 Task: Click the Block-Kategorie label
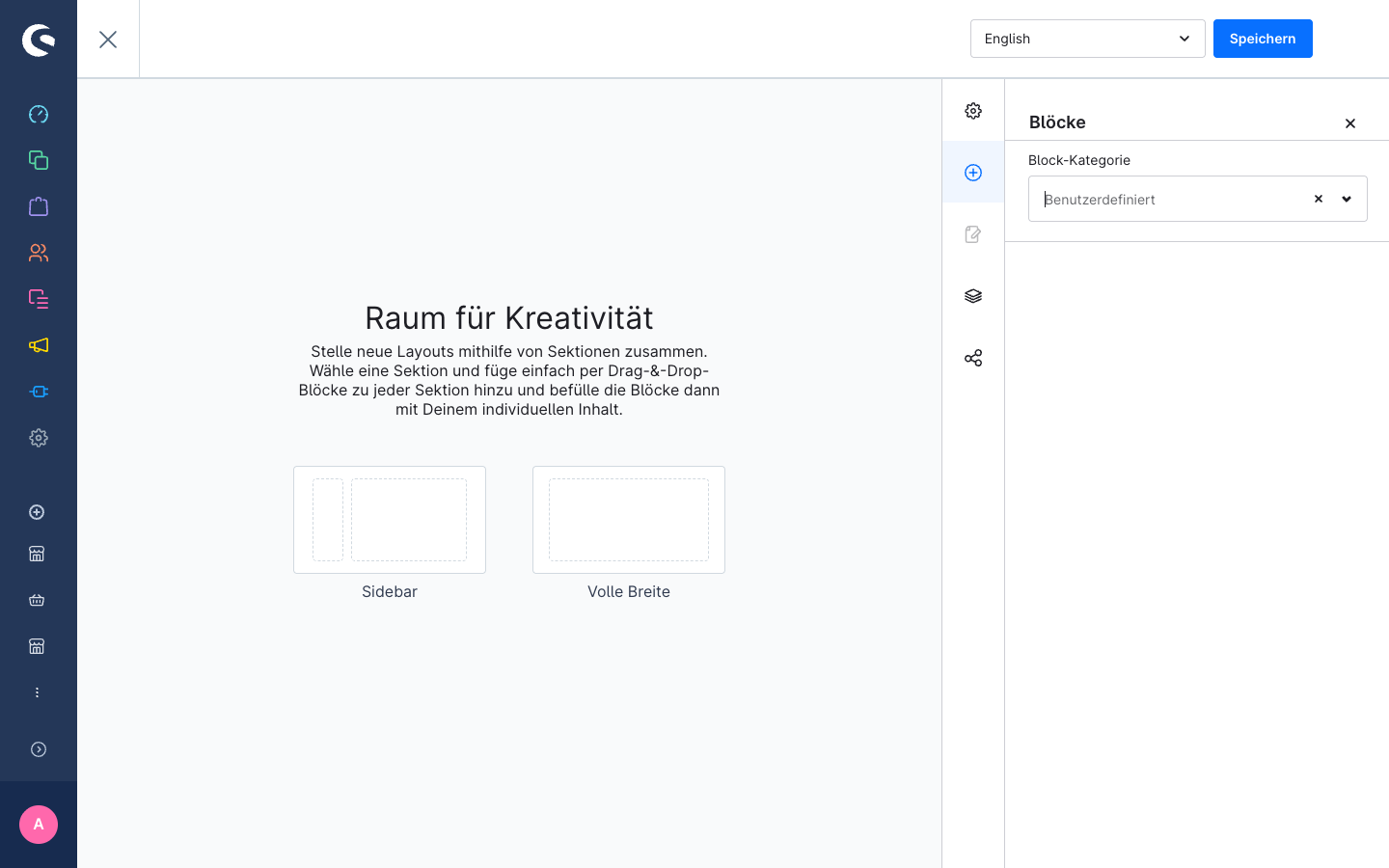(1079, 160)
